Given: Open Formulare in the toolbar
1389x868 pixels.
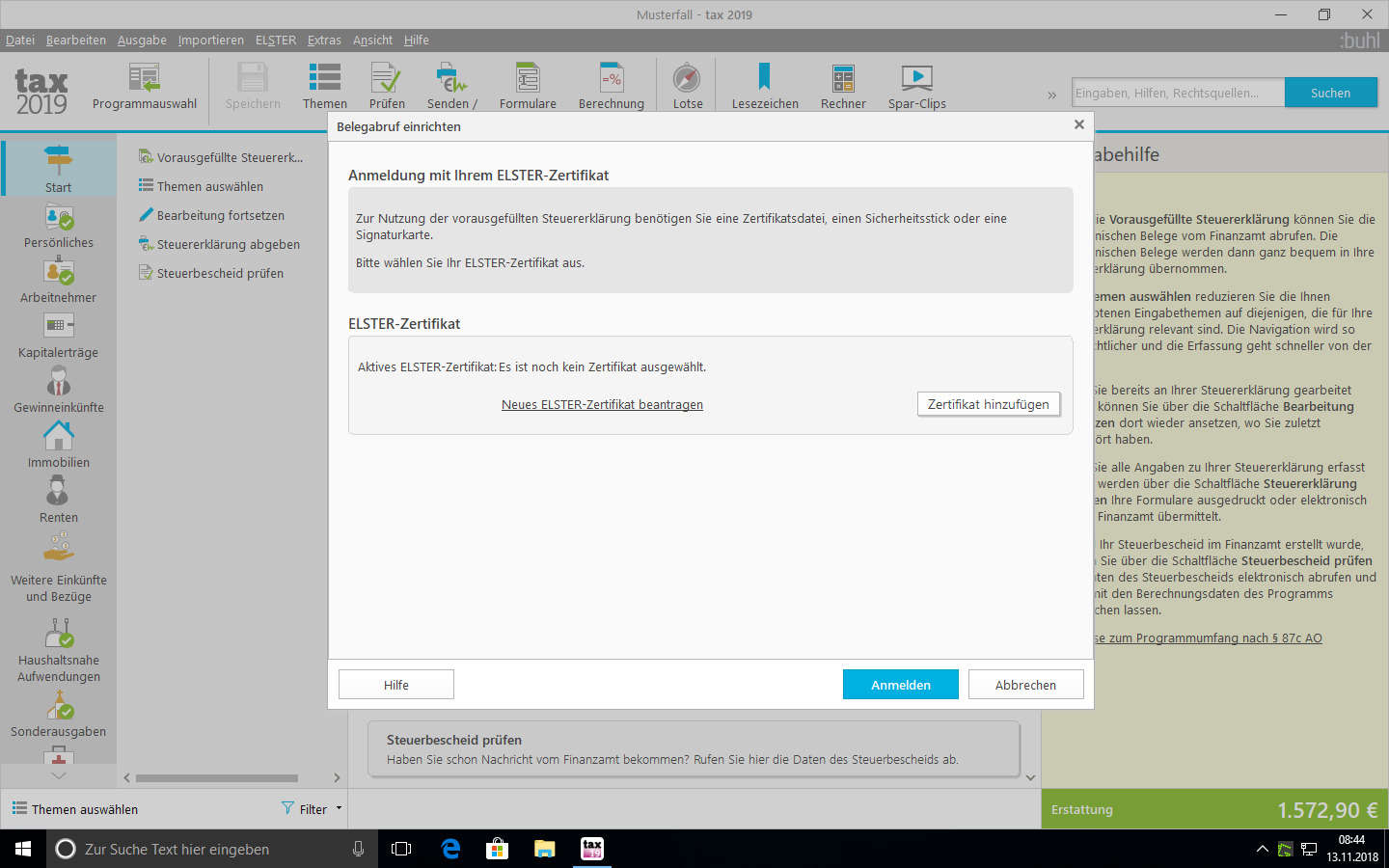Looking at the screenshot, I should point(528,86).
